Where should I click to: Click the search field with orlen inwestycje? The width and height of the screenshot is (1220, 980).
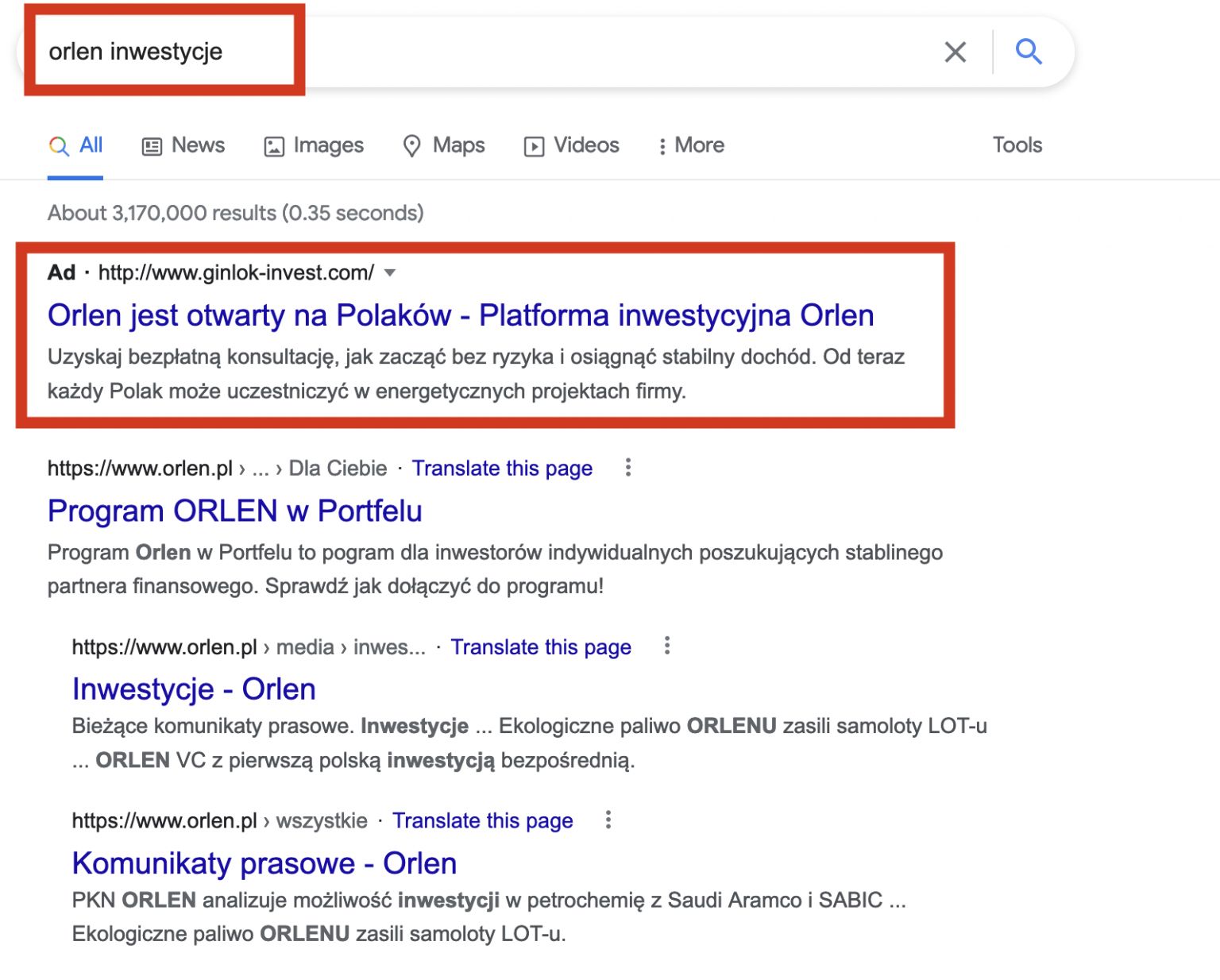tap(477, 52)
